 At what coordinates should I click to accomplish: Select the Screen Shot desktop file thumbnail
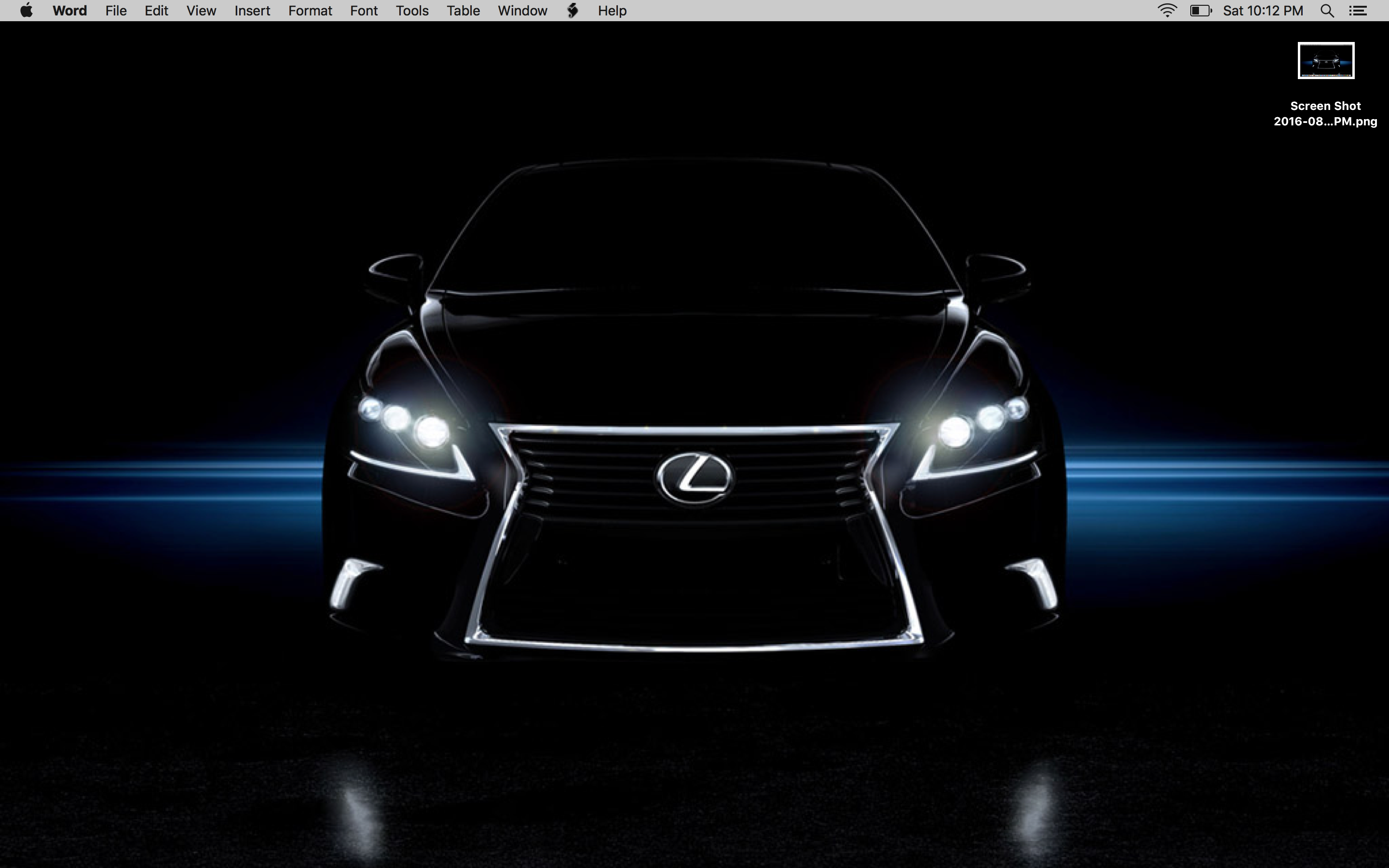(x=1326, y=60)
